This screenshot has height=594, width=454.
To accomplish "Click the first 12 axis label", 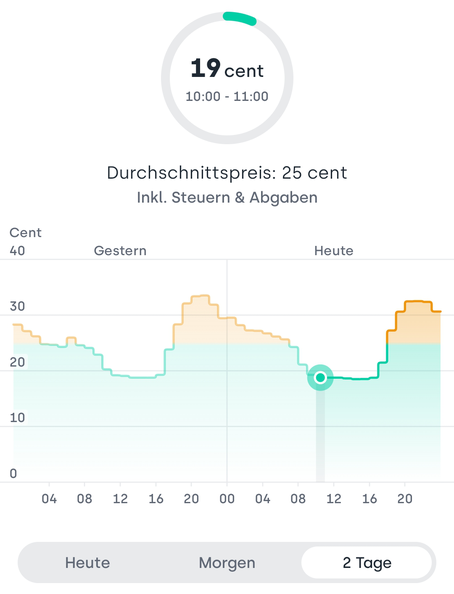I will (x=120, y=499).
